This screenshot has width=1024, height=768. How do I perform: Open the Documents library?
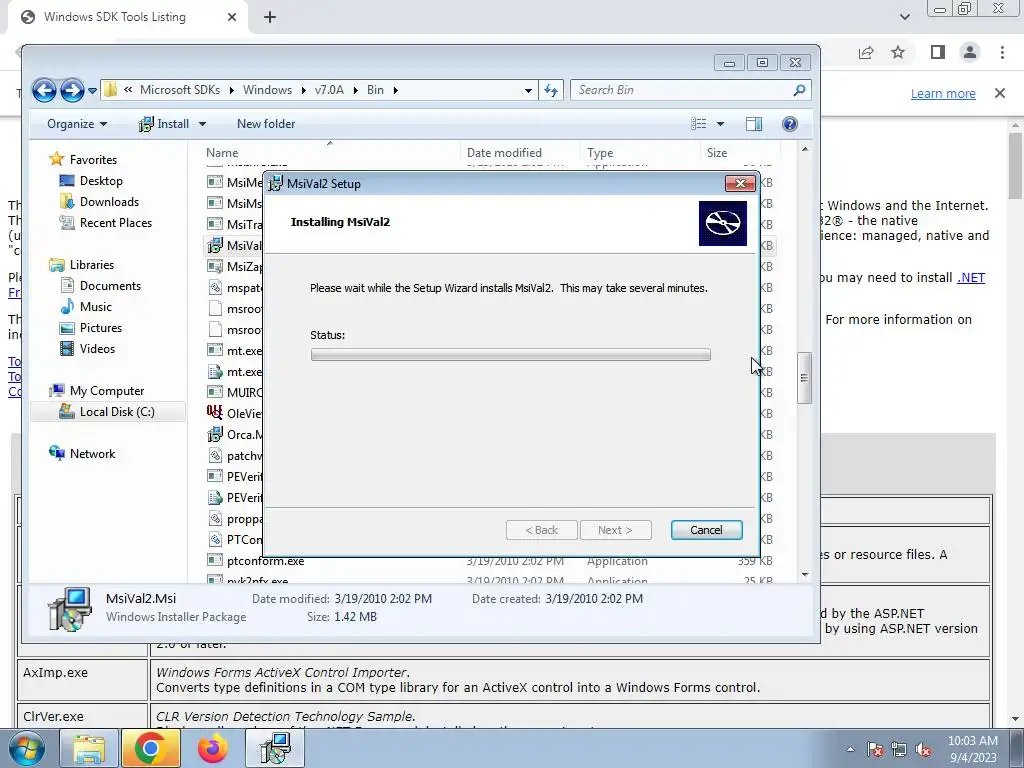click(x=110, y=285)
